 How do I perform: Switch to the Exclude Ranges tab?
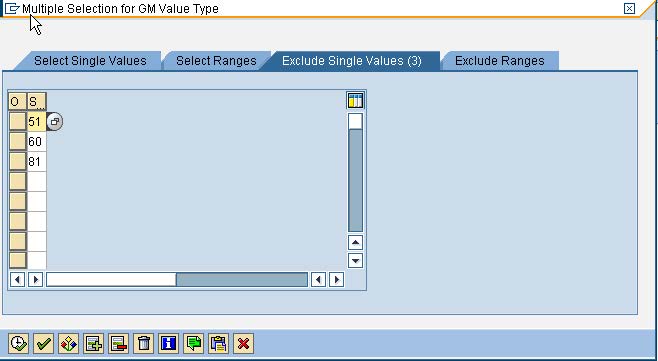click(x=499, y=61)
